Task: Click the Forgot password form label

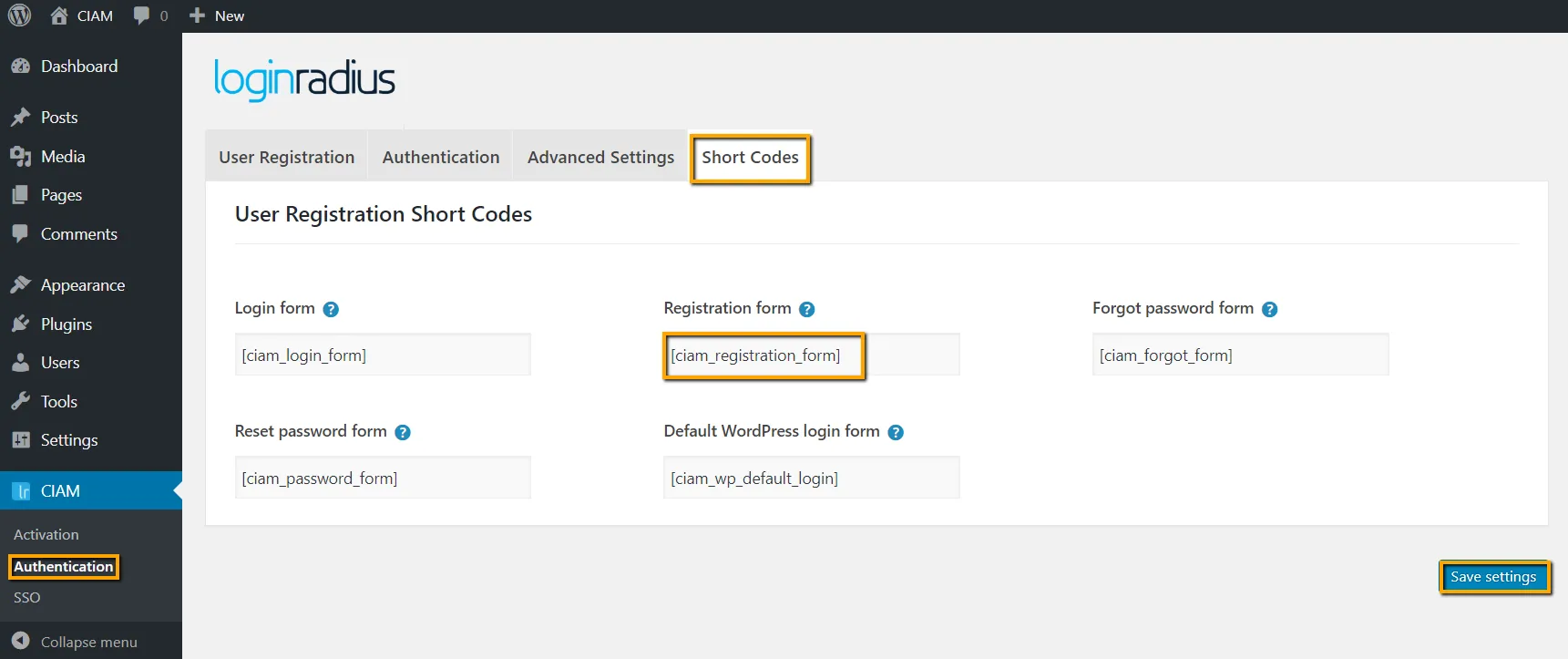Action: (1173, 308)
